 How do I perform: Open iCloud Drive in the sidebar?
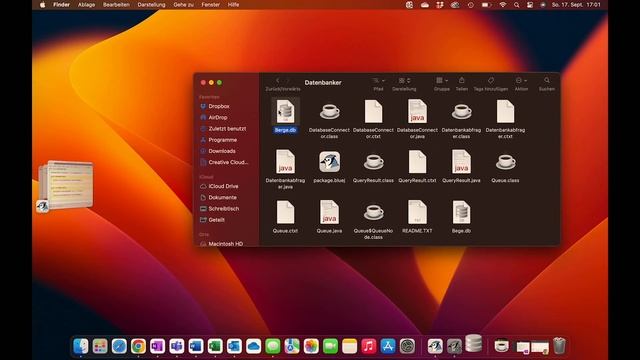tap(224, 186)
